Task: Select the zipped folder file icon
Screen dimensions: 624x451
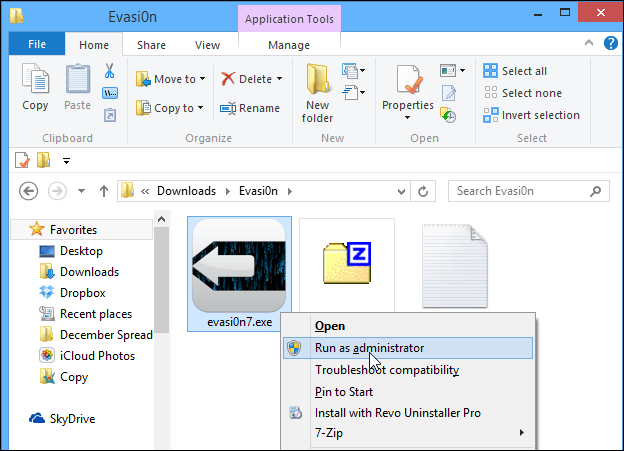Action: (x=347, y=264)
